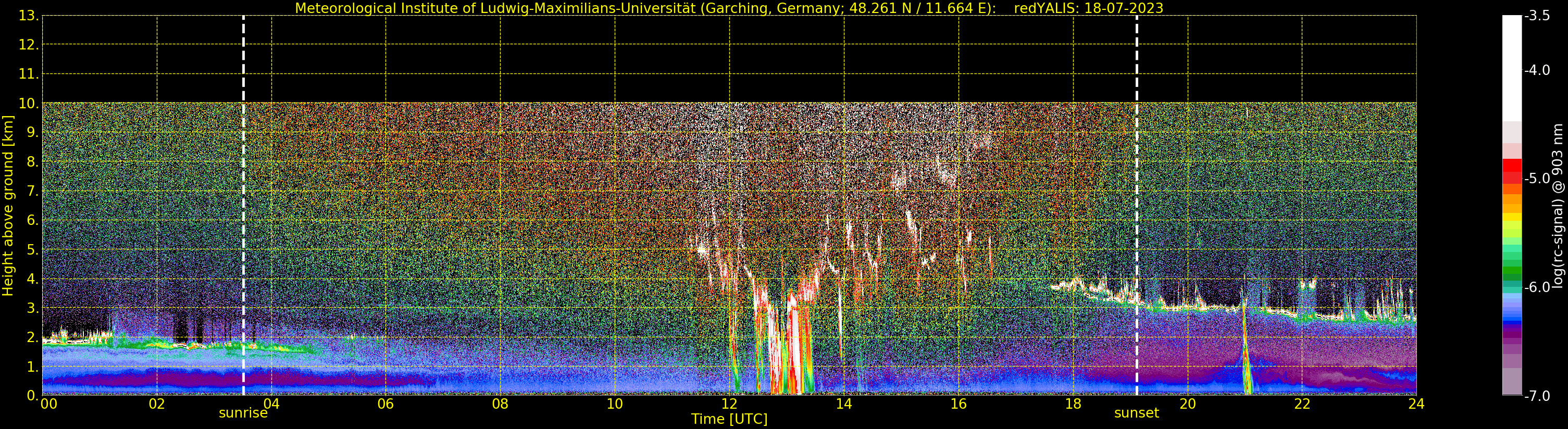Click the 'Time [UTC]' axis label
Viewport: 1568px width, 429px height.
(729, 419)
